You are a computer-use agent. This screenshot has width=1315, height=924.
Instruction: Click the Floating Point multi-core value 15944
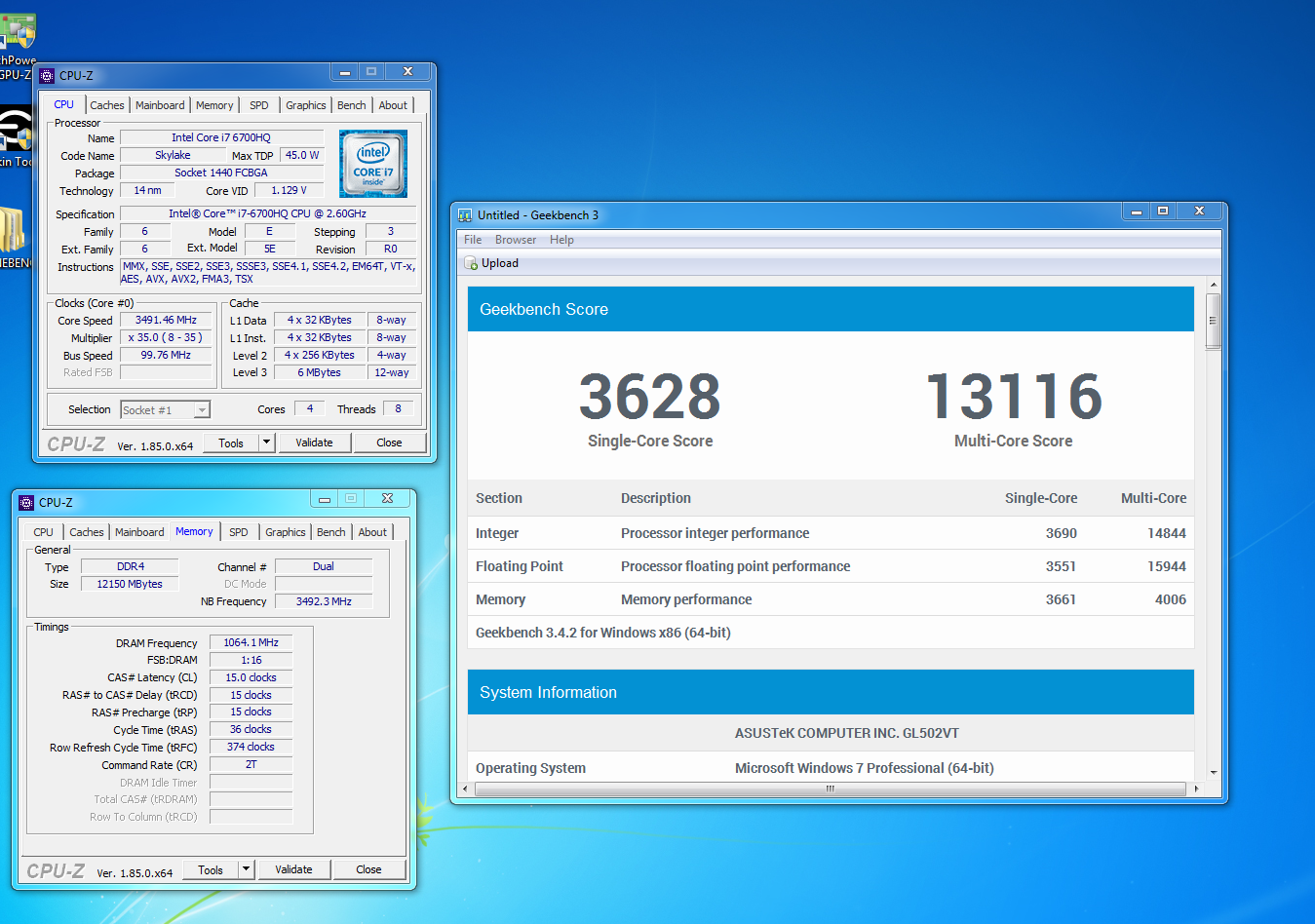[1167, 566]
